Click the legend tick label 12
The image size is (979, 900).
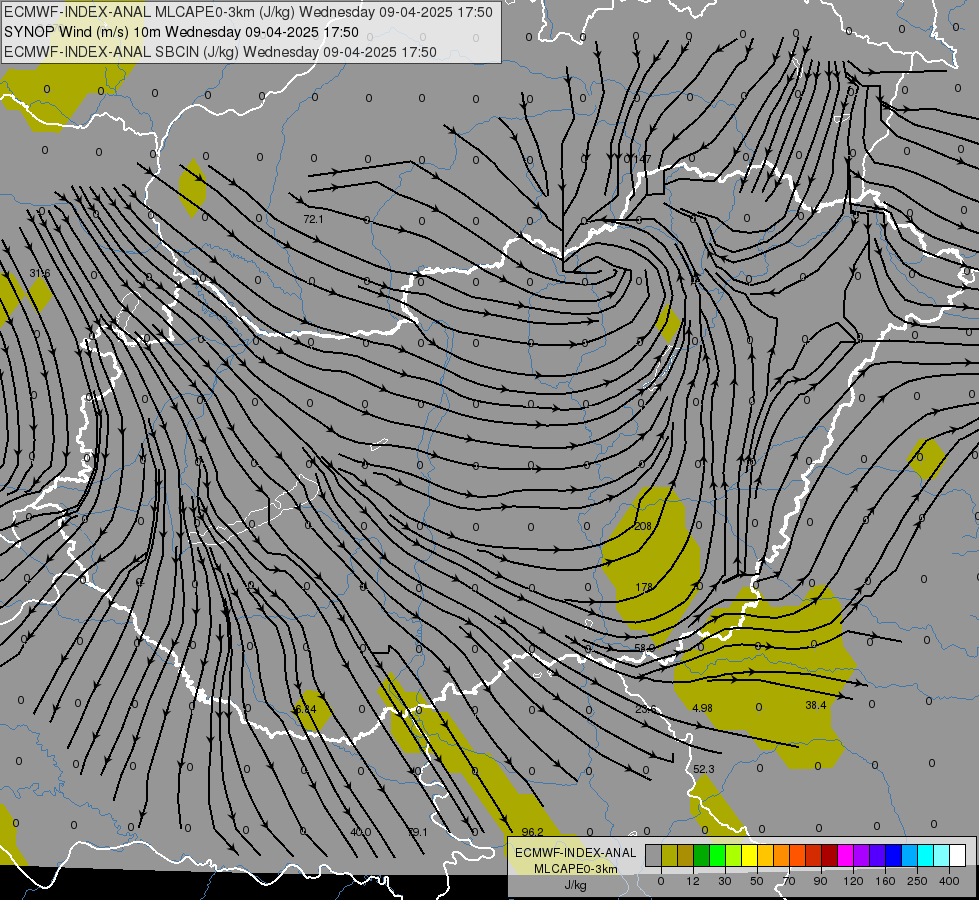click(693, 881)
